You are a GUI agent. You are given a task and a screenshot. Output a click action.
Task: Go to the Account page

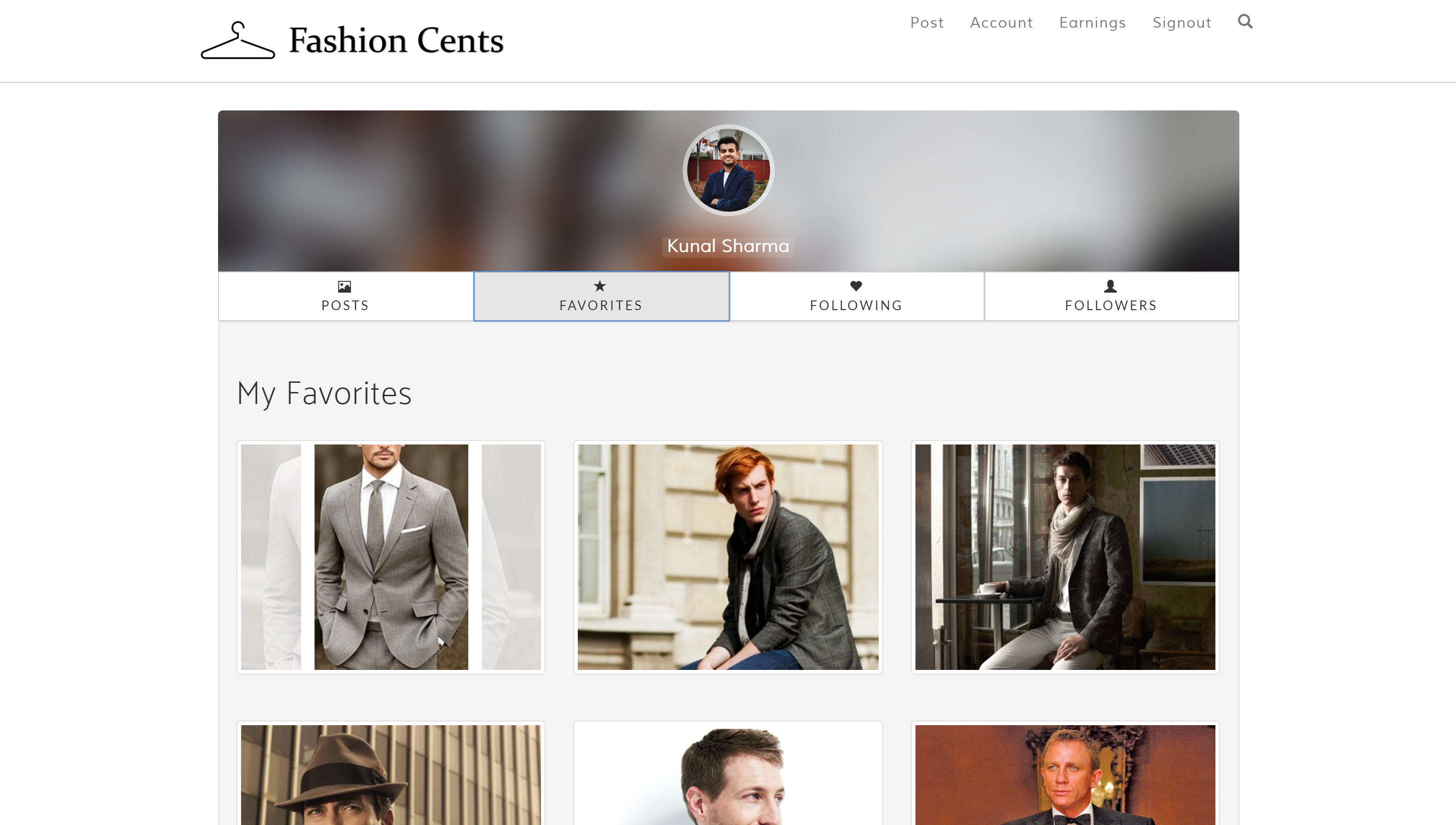1001,23
